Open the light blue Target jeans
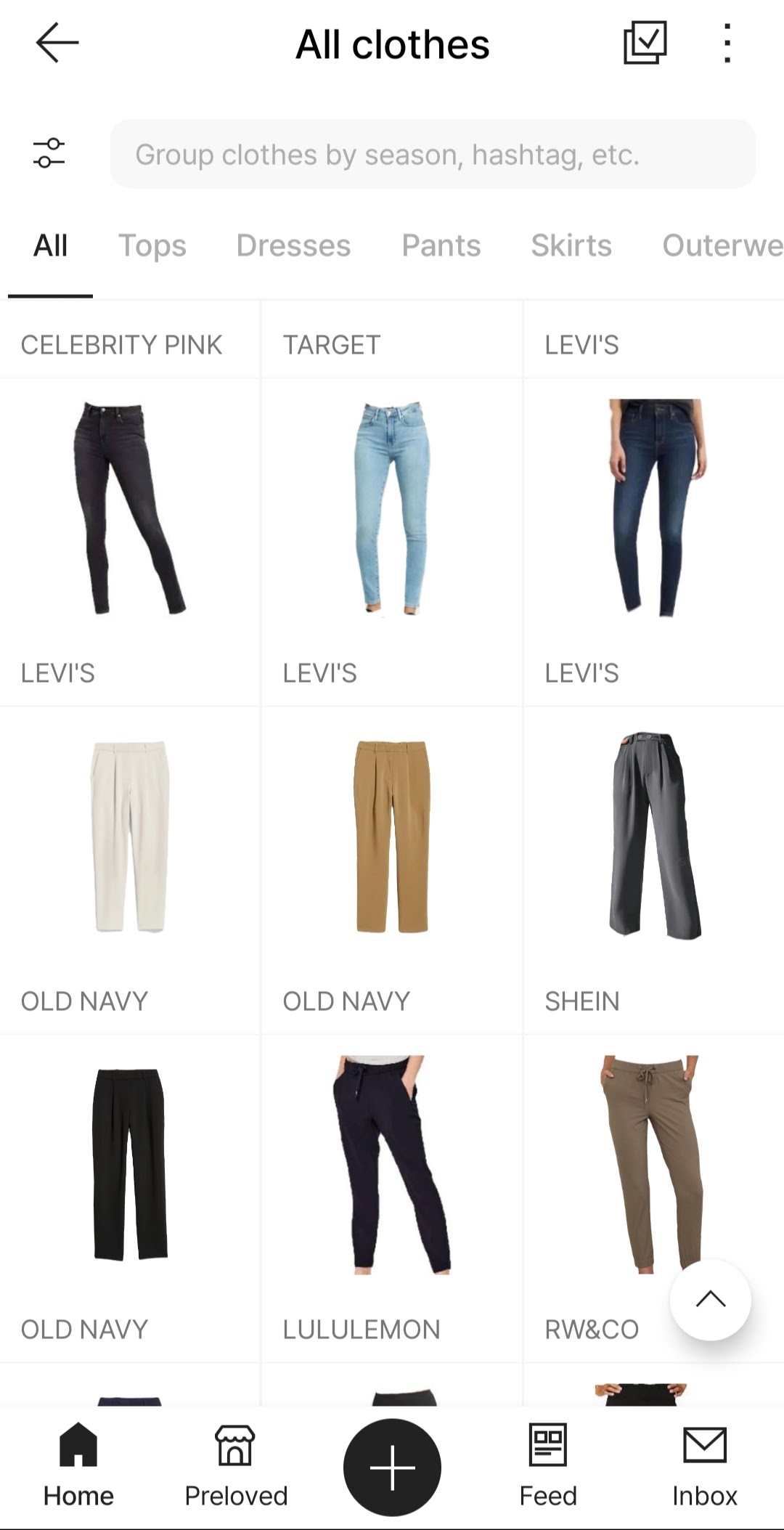The width and height of the screenshot is (784, 1530). pos(392,508)
